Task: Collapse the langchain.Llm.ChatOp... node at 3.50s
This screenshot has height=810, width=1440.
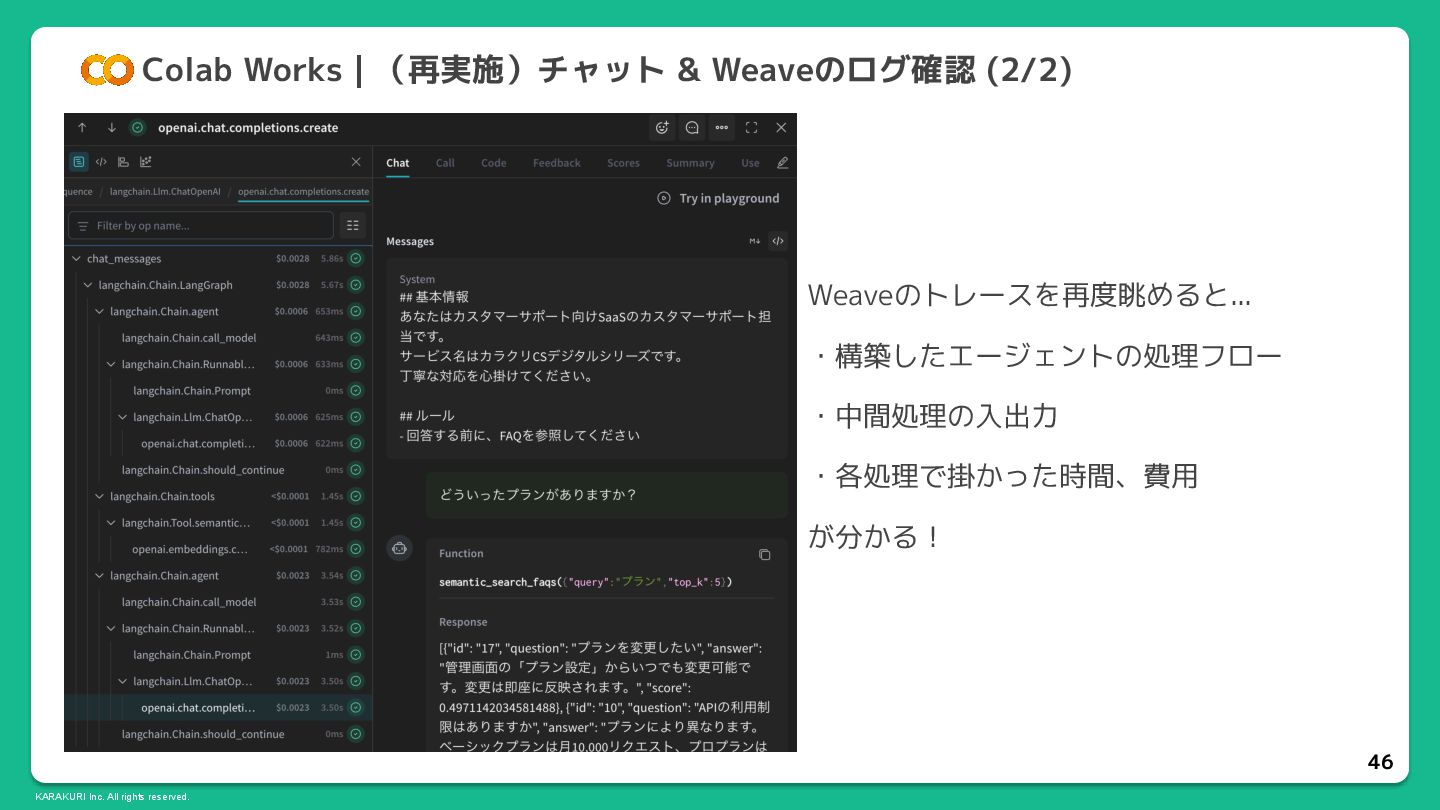Action: (122, 681)
